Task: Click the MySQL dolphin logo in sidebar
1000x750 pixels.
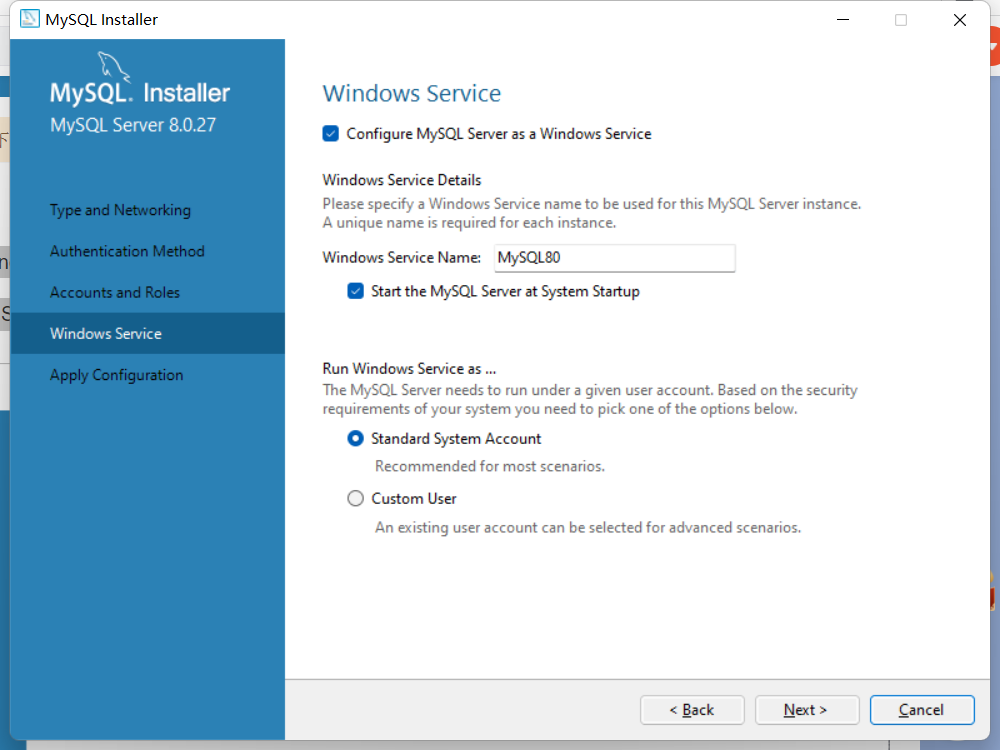Action: point(114,66)
